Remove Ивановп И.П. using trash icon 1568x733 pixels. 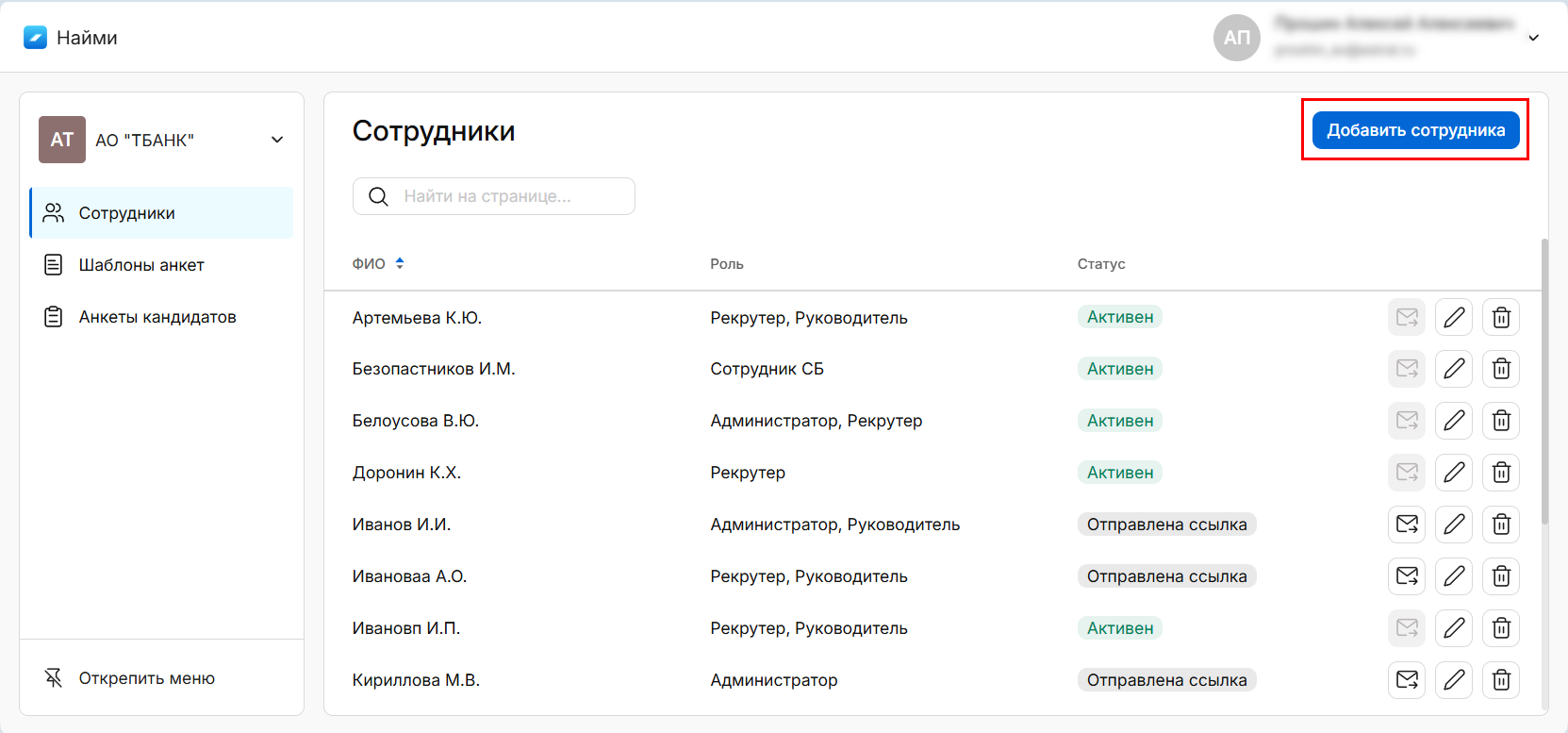[x=1501, y=628]
